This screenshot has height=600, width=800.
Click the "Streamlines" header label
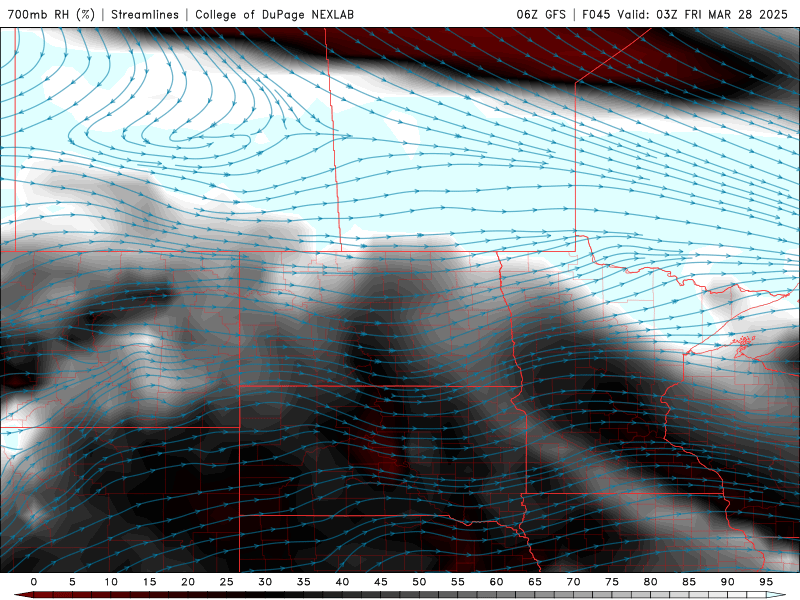[x=145, y=14]
